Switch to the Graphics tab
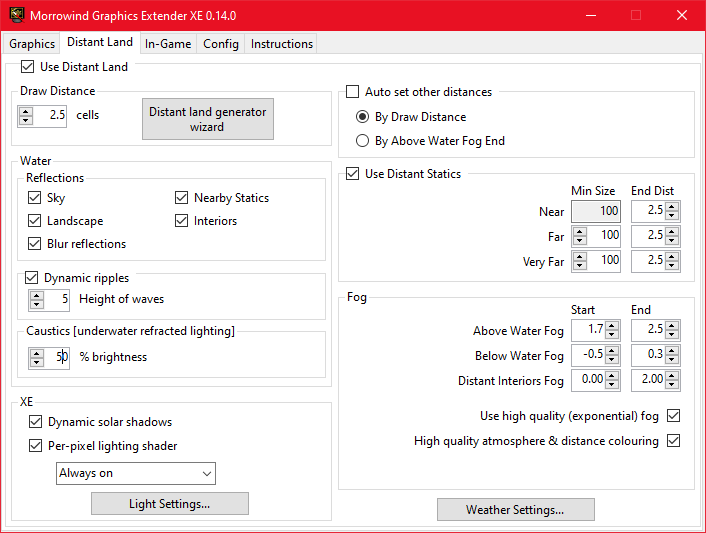The height and width of the screenshot is (533, 706). [32, 44]
